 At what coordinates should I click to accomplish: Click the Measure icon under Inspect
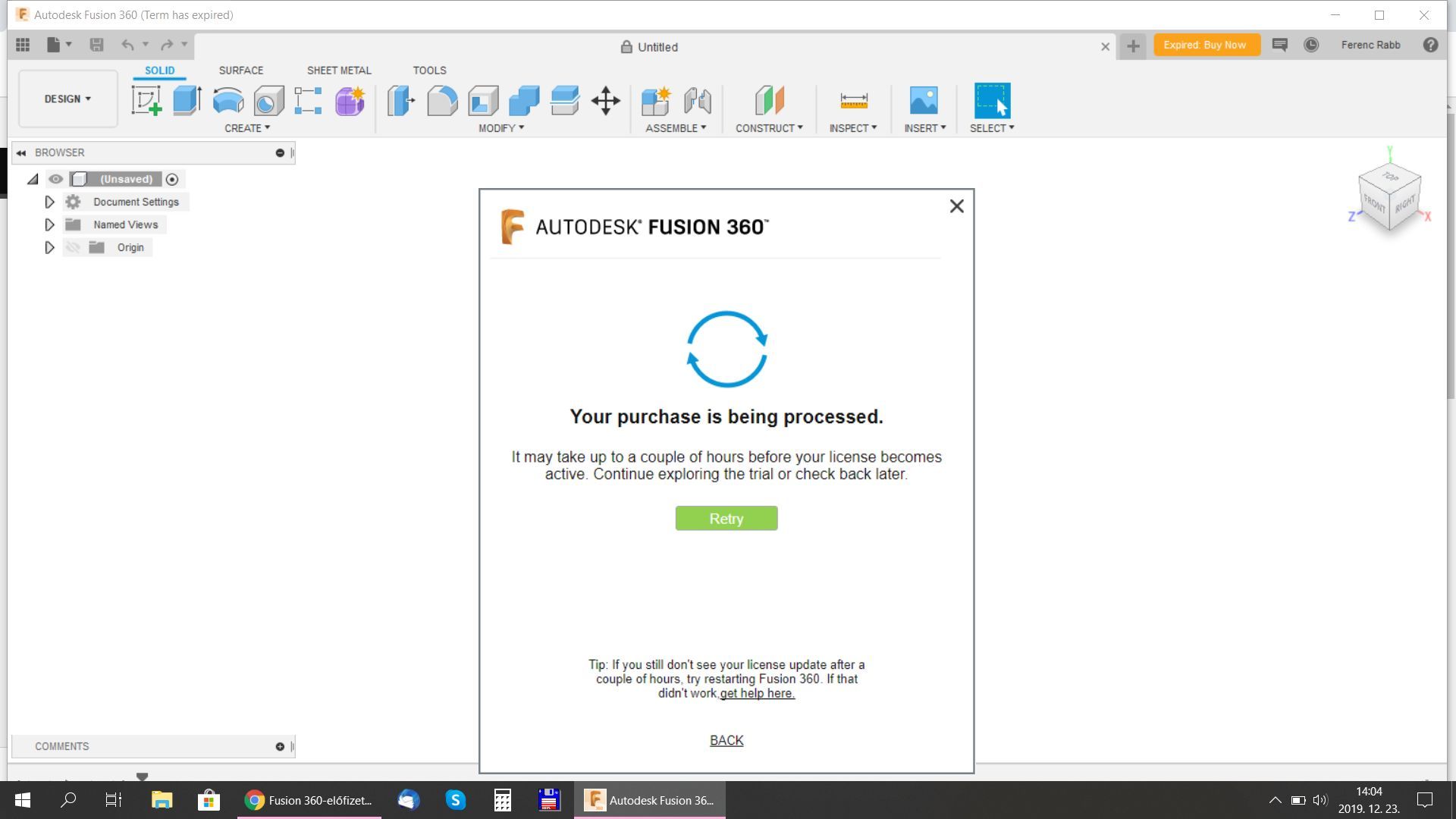[853, 100]
